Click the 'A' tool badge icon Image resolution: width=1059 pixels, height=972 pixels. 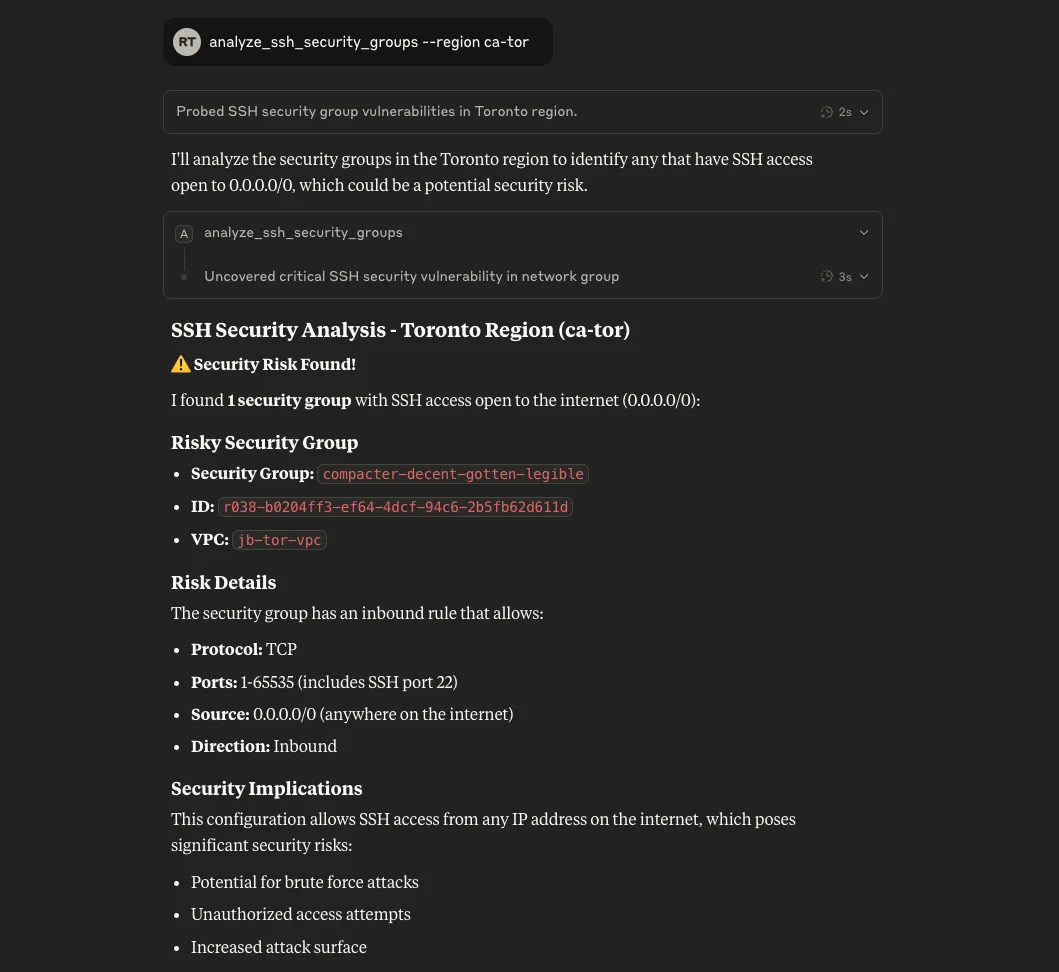point(184,234)
